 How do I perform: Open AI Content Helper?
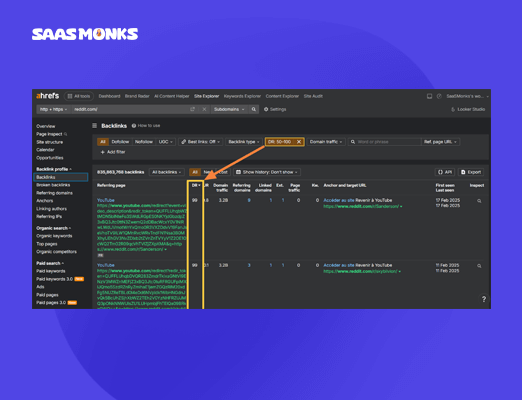172,96
